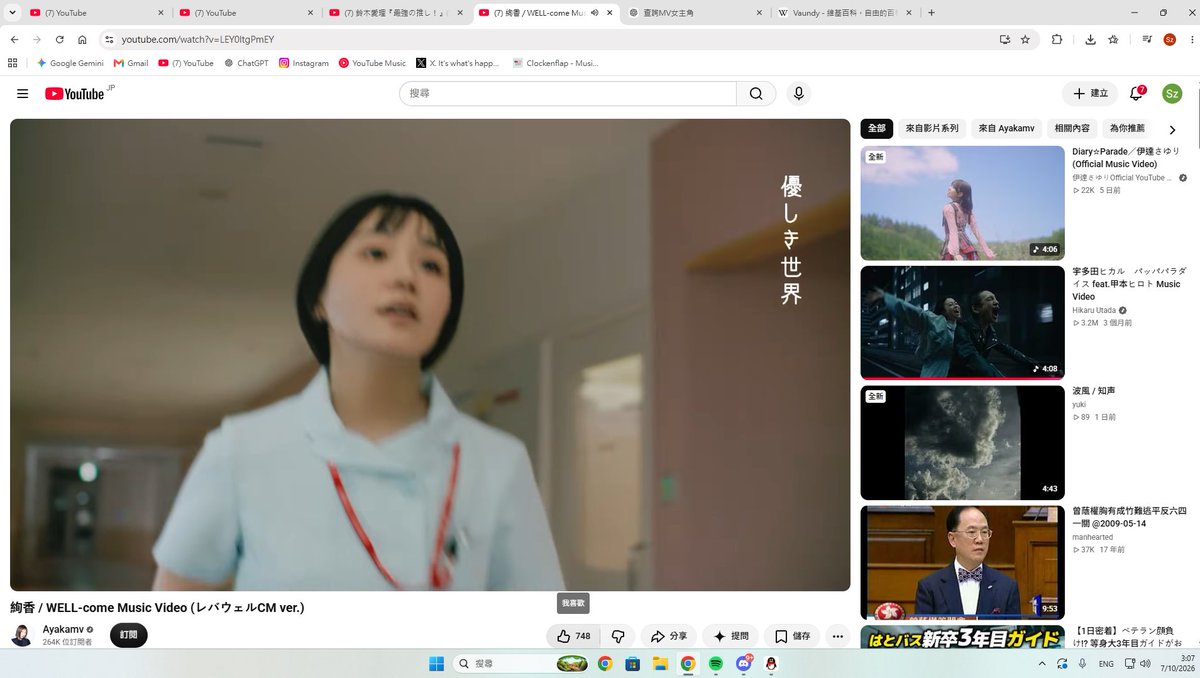Click the YouTube search input field
1200x678 pixels.
[x=568, y=93]
